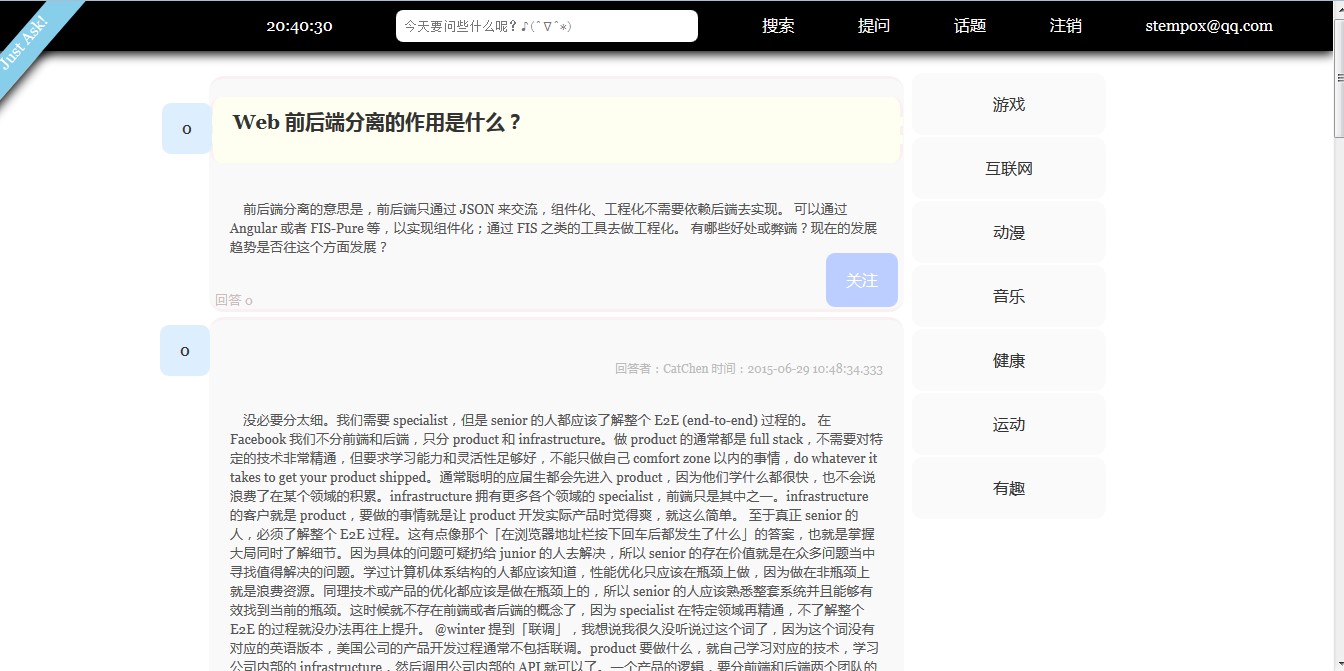The width and height of the screenshot is (1344, 671).
Task: Click the answer body starting 没必要分太细
Action: [555, 540]
